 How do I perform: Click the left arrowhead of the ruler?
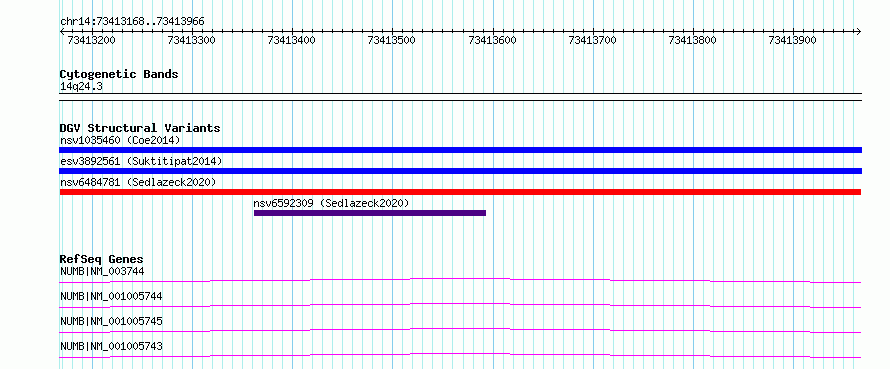click(62, 31)
